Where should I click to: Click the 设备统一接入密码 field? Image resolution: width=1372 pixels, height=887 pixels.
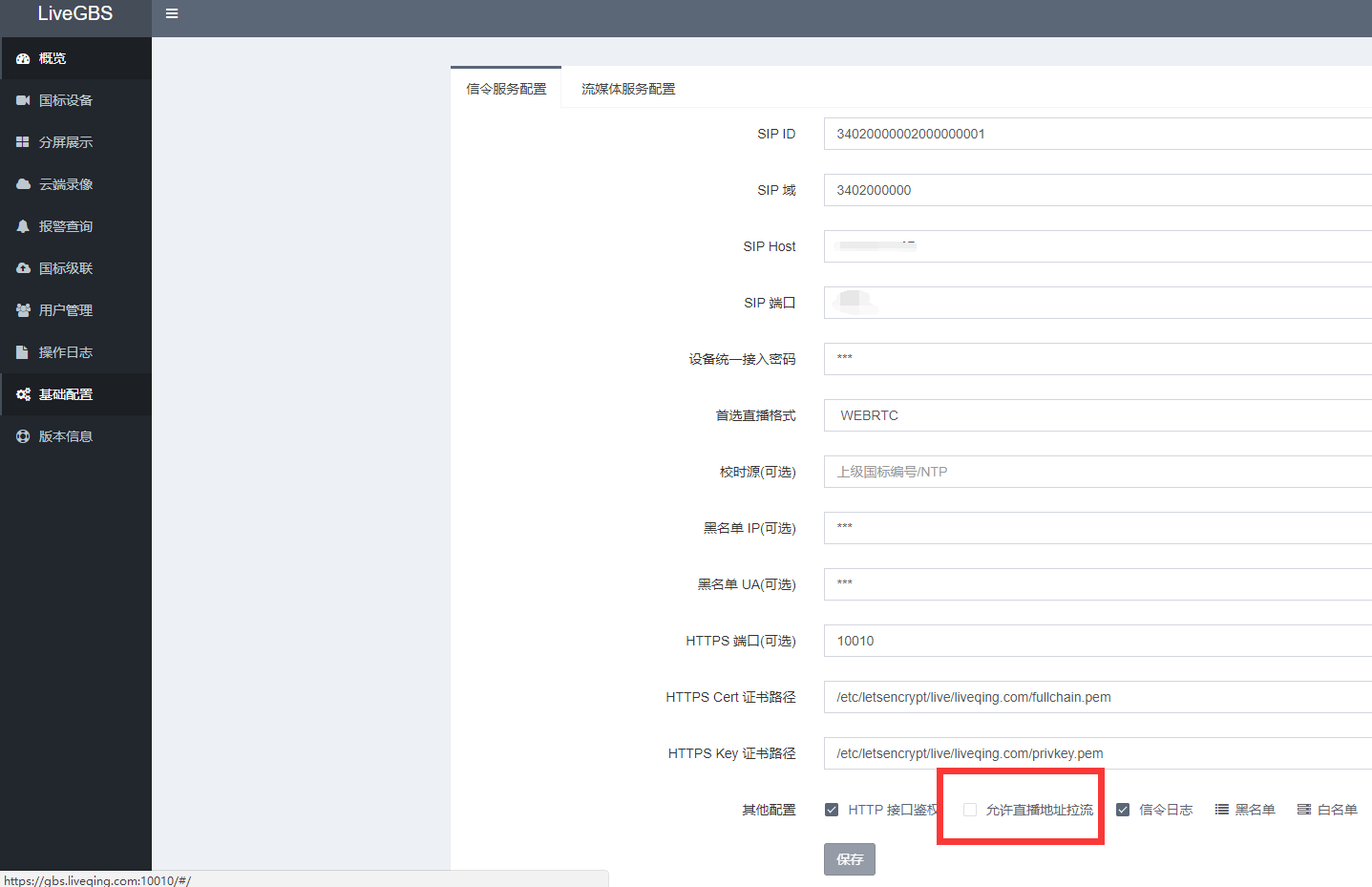click(1098, 359)
